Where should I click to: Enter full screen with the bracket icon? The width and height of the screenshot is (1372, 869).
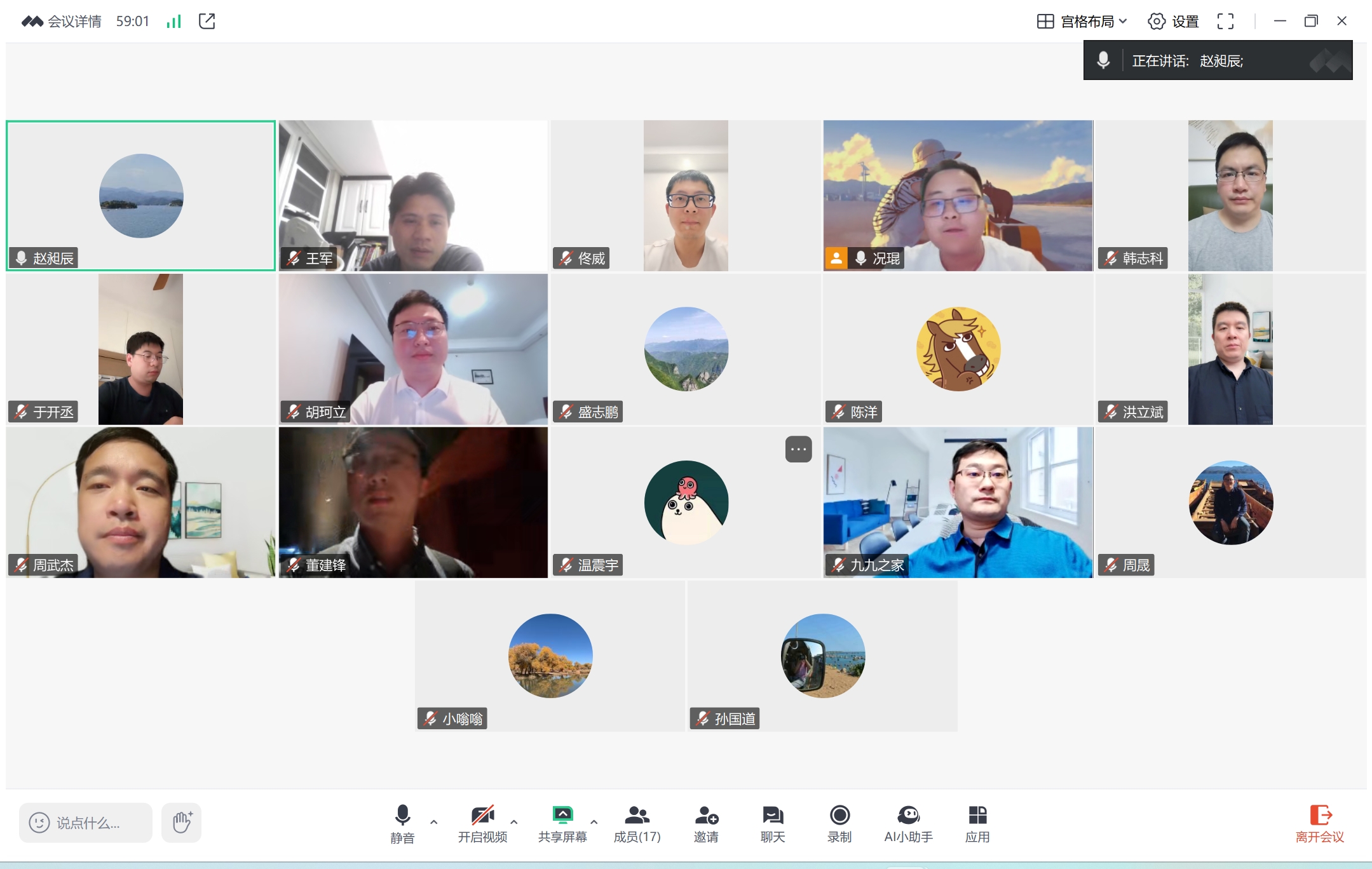(1226, 22)
